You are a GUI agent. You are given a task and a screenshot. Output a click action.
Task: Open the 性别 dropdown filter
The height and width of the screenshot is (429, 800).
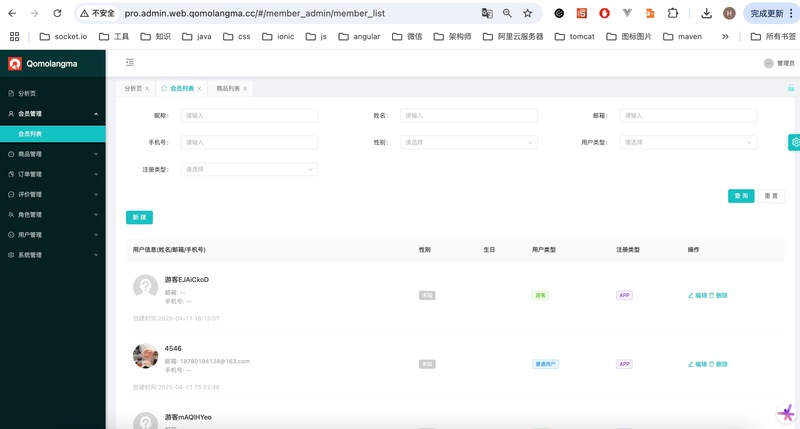pyautogui.click(x=468, y=142)
